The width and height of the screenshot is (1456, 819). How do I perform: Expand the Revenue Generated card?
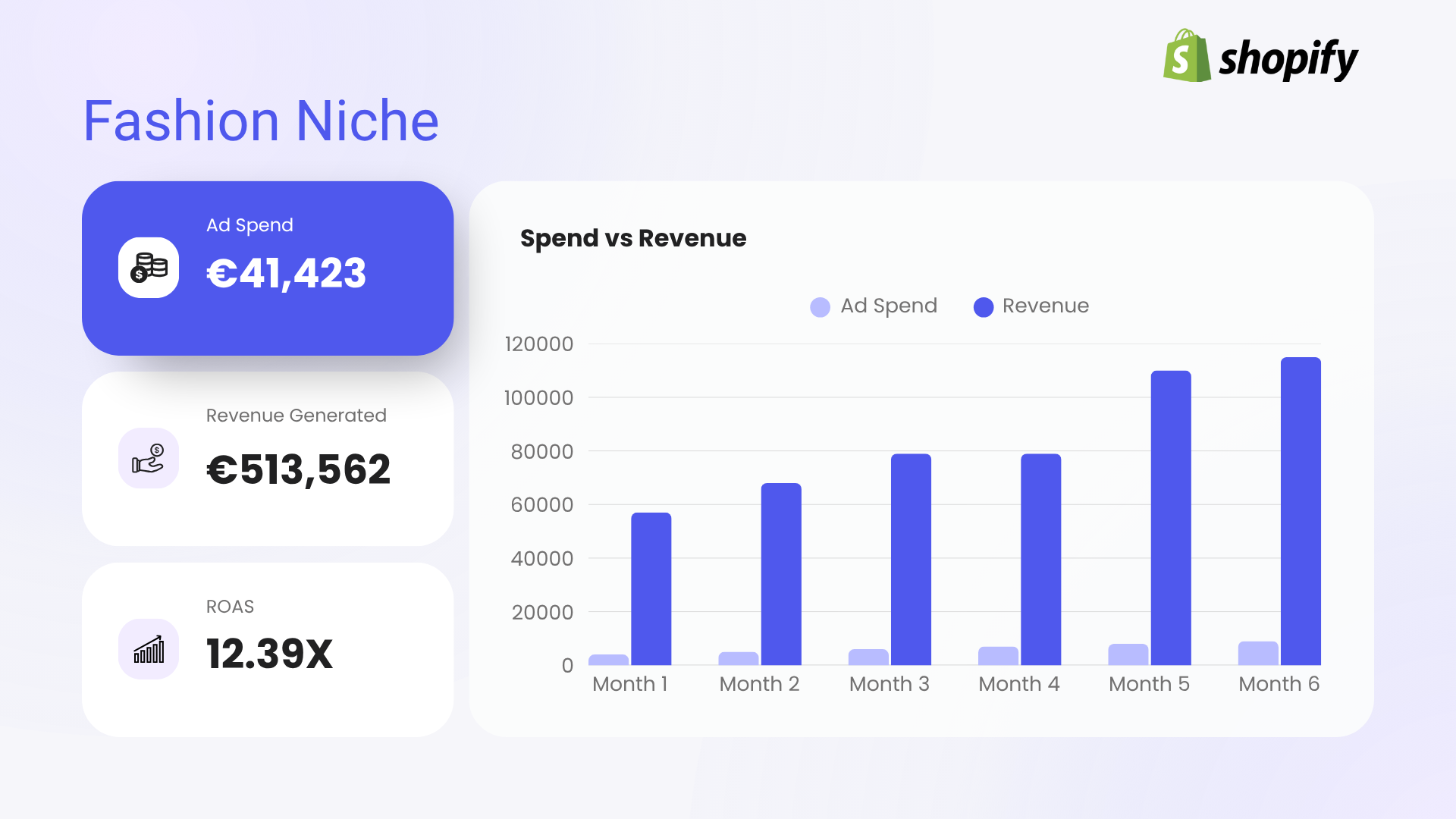(x=268, y=459)
